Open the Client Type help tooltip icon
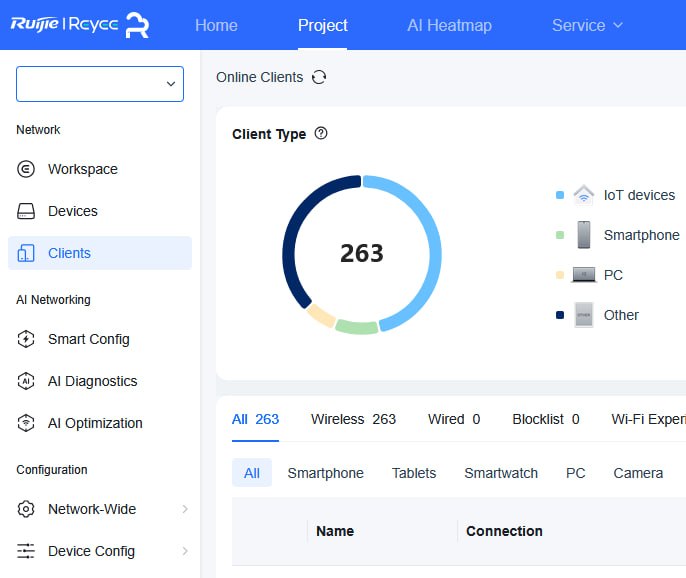686x578 pixels. 321,133
